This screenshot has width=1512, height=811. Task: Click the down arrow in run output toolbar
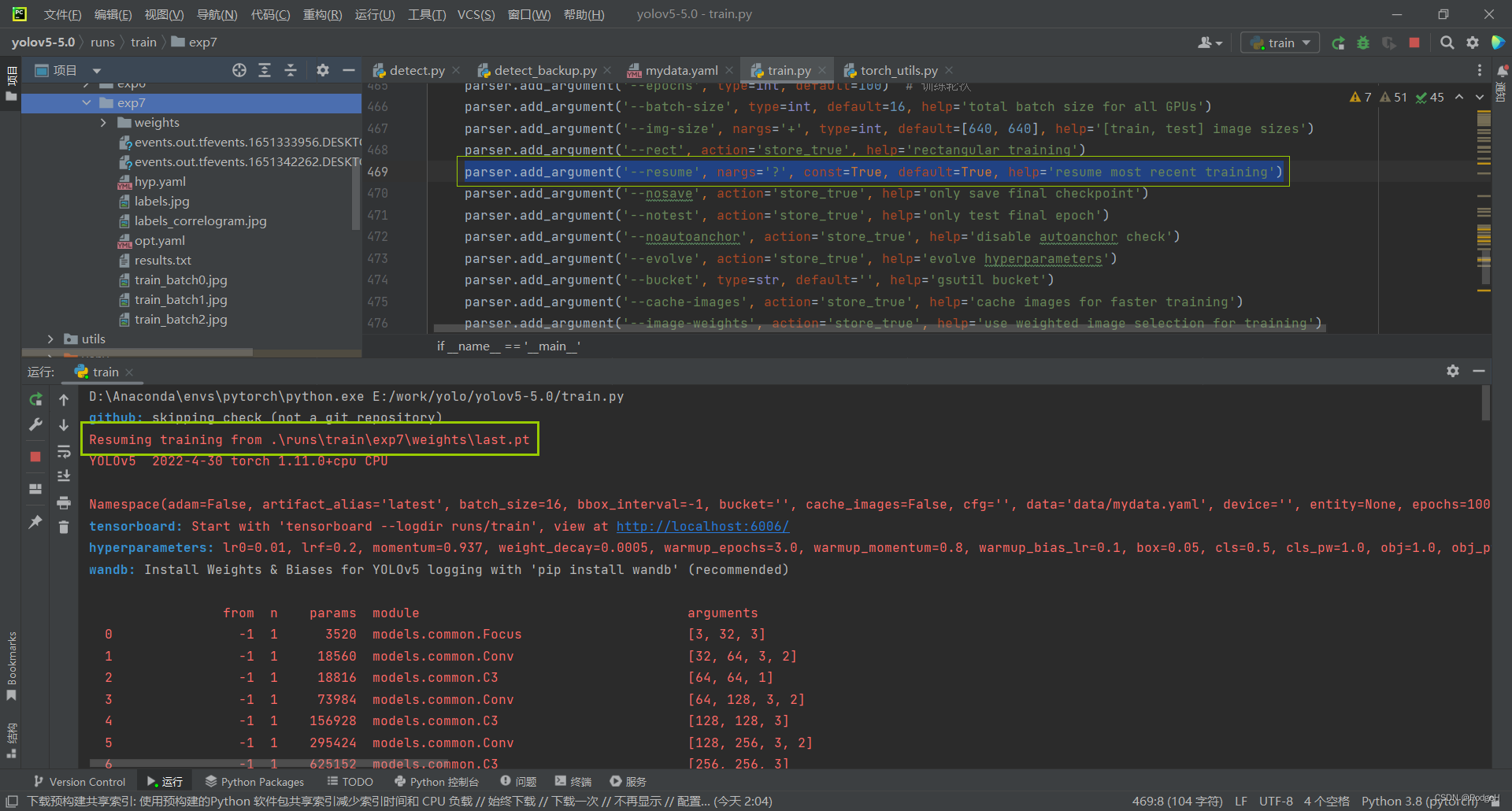point(64,425)
